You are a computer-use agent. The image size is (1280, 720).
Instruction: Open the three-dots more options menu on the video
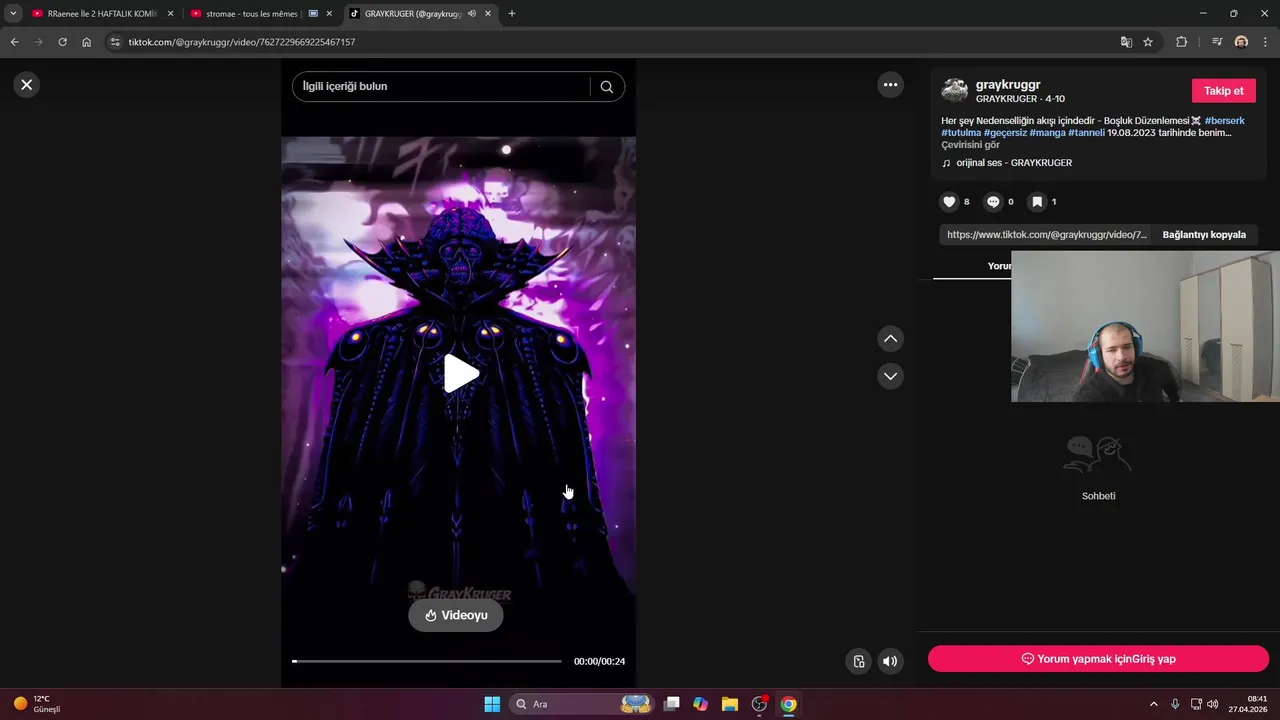point(890,85)
